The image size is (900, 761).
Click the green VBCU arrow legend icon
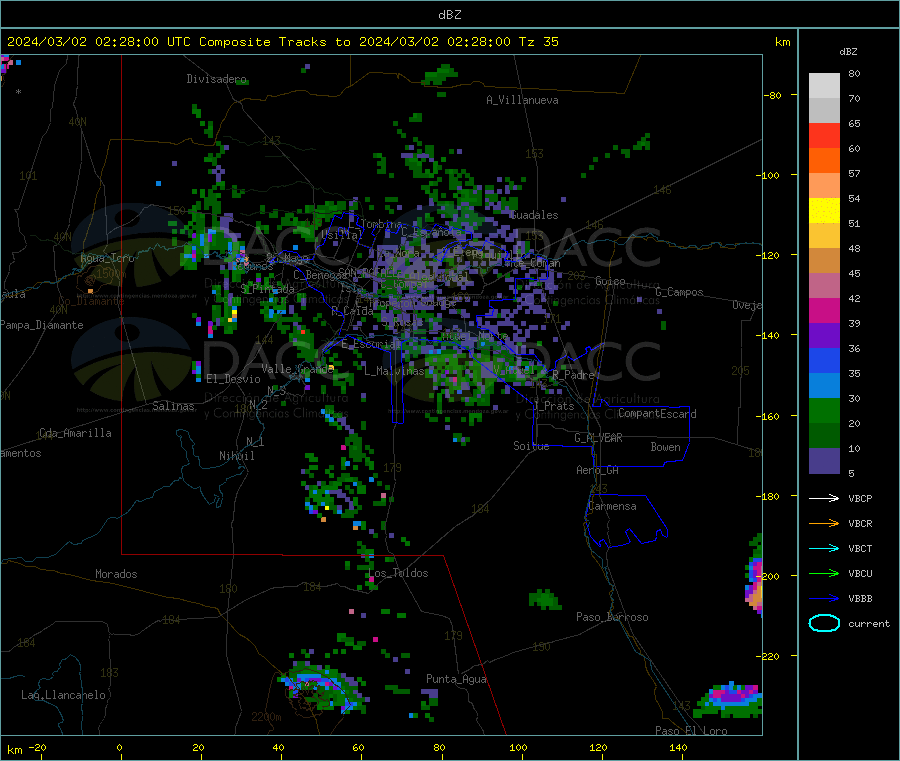click(824, 573)
